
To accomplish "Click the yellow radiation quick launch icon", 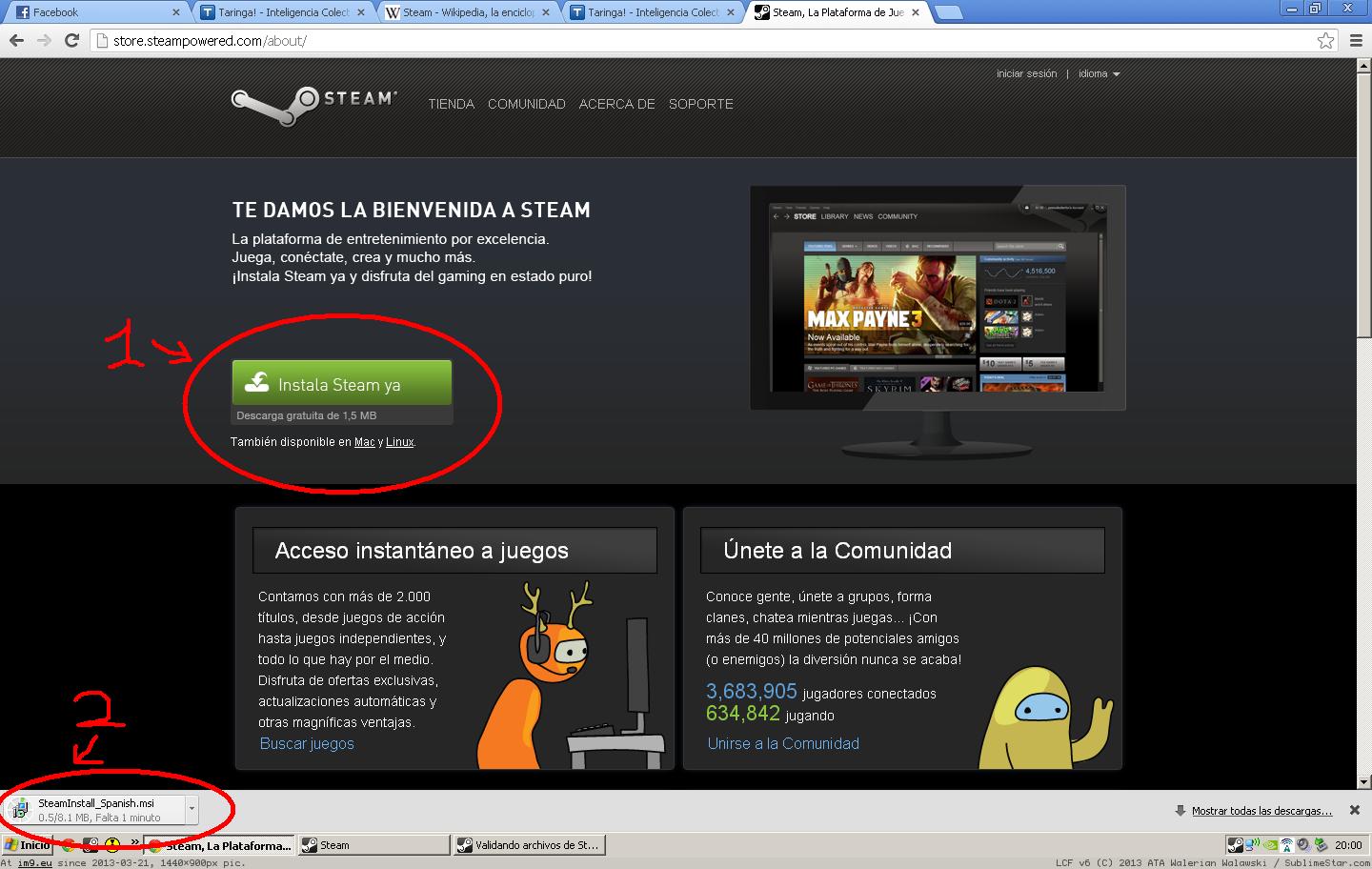I will click(x=112, y=845).
